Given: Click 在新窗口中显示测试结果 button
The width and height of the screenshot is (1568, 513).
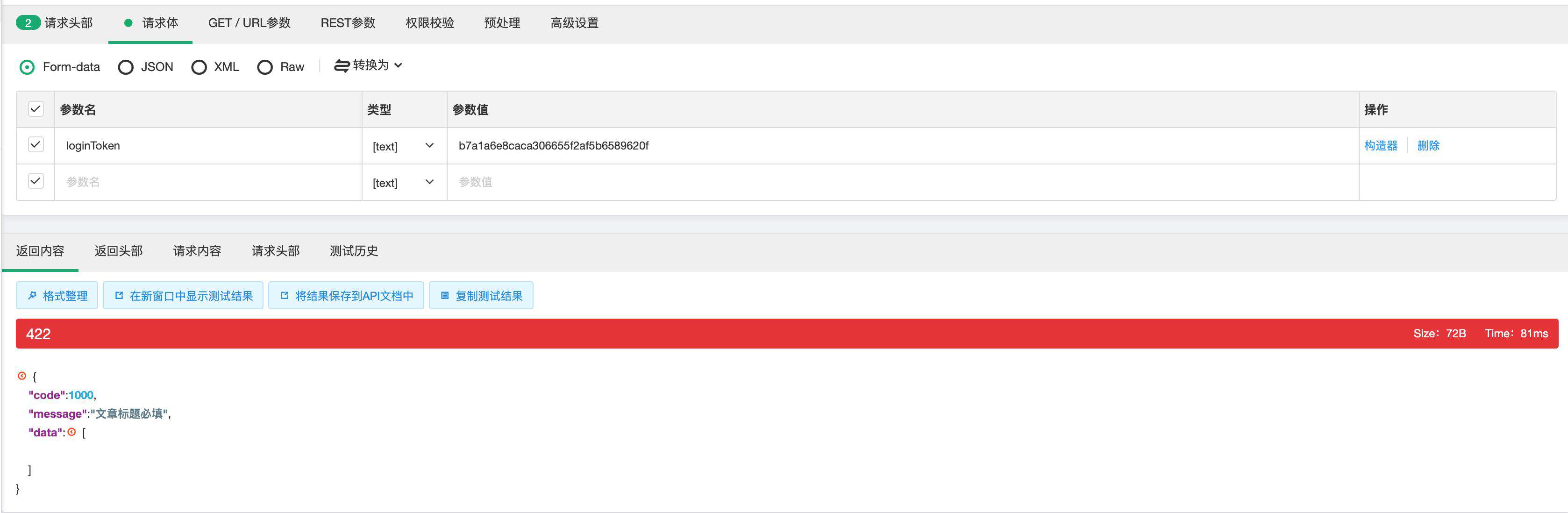Looking at the screenshot, I should coord(183,296).
